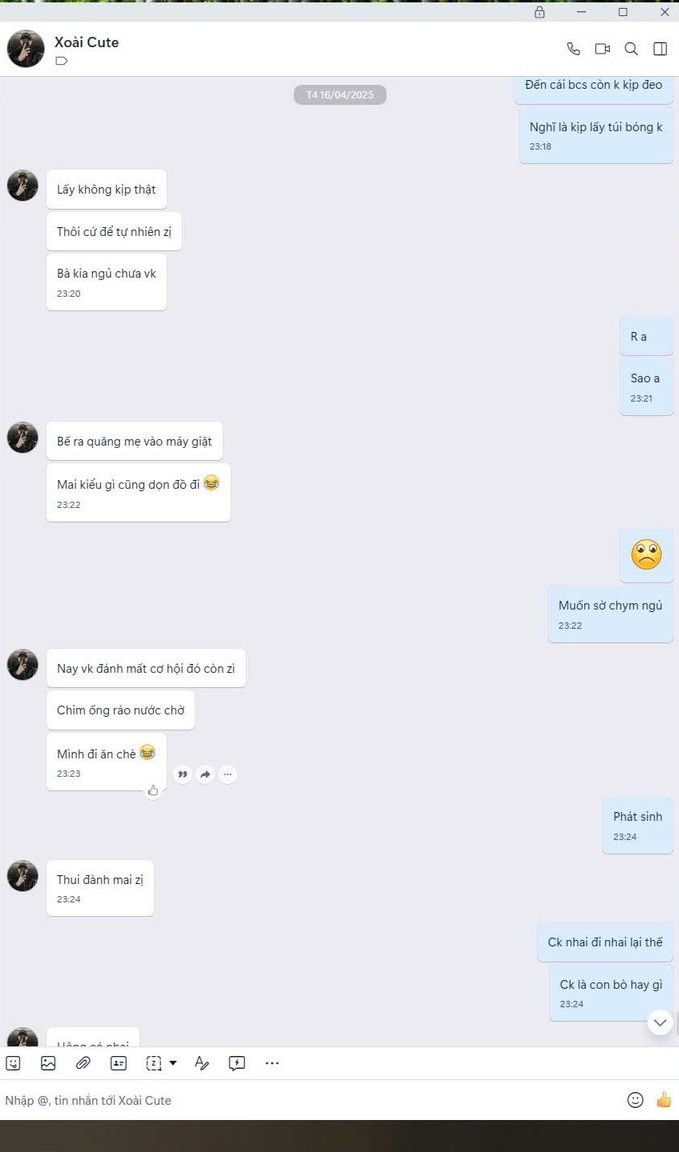Click the label tag under Xoài Cute name

[62, 61]
